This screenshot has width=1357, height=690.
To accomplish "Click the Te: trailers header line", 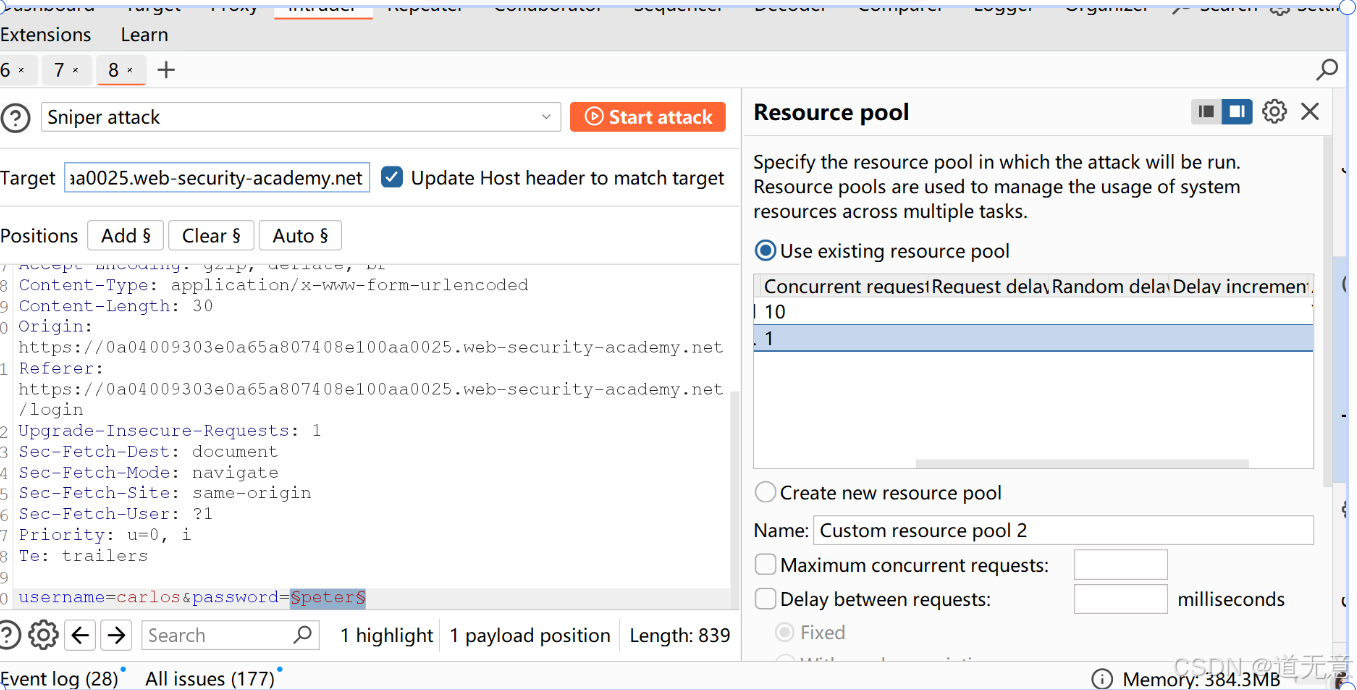I will [x=83, y=555].
